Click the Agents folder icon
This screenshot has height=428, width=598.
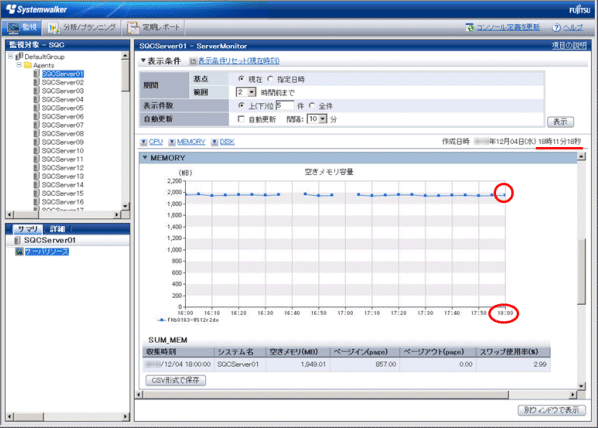[27, 65]
